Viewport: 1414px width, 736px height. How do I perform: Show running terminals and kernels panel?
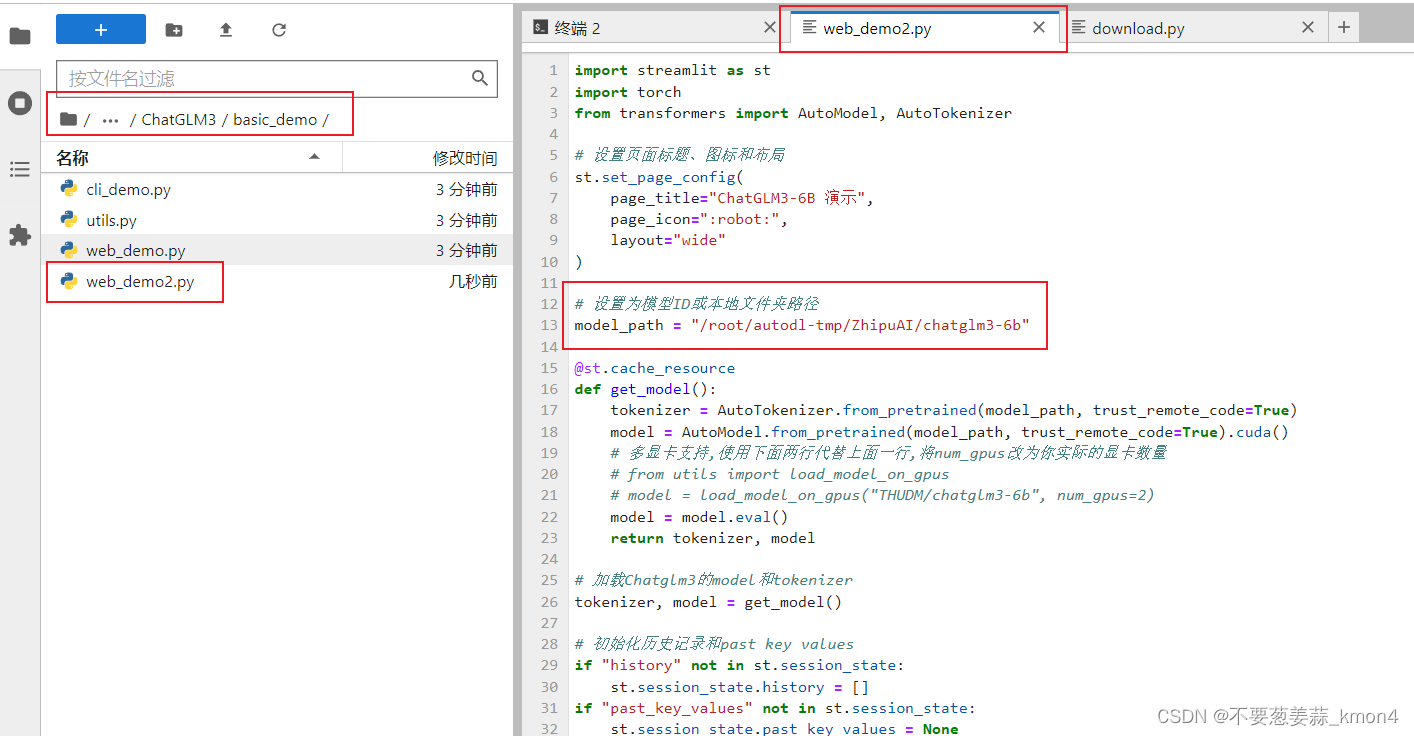tap(20, 103)
